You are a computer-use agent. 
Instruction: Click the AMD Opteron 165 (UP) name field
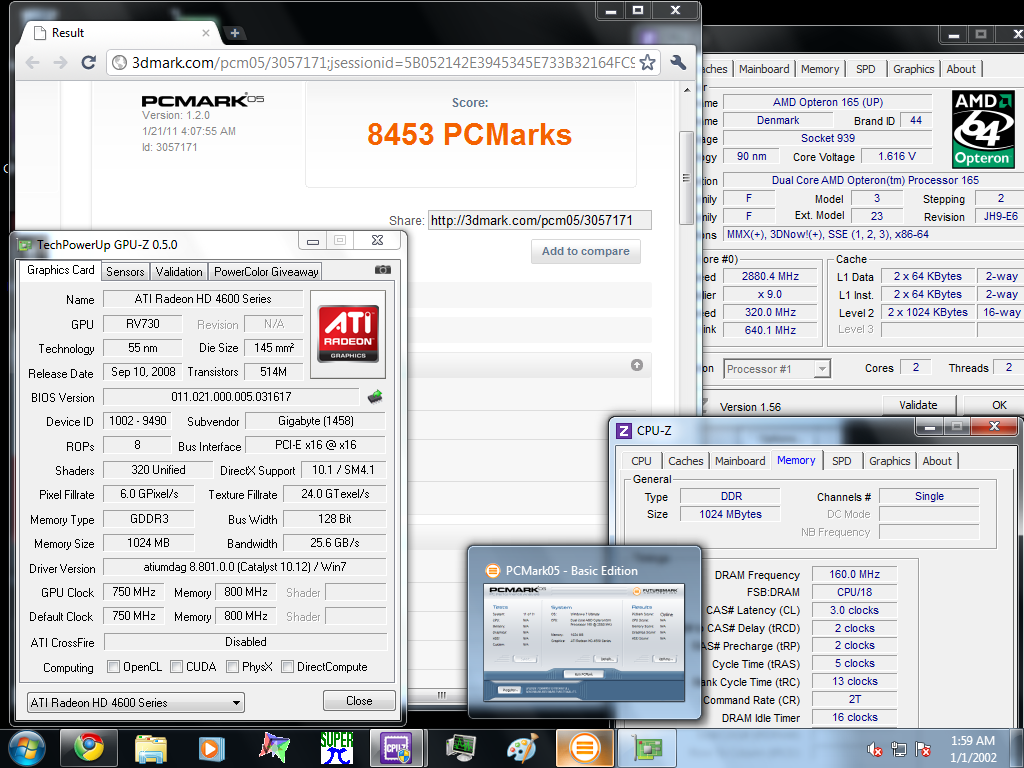click(x=827, y=102)
